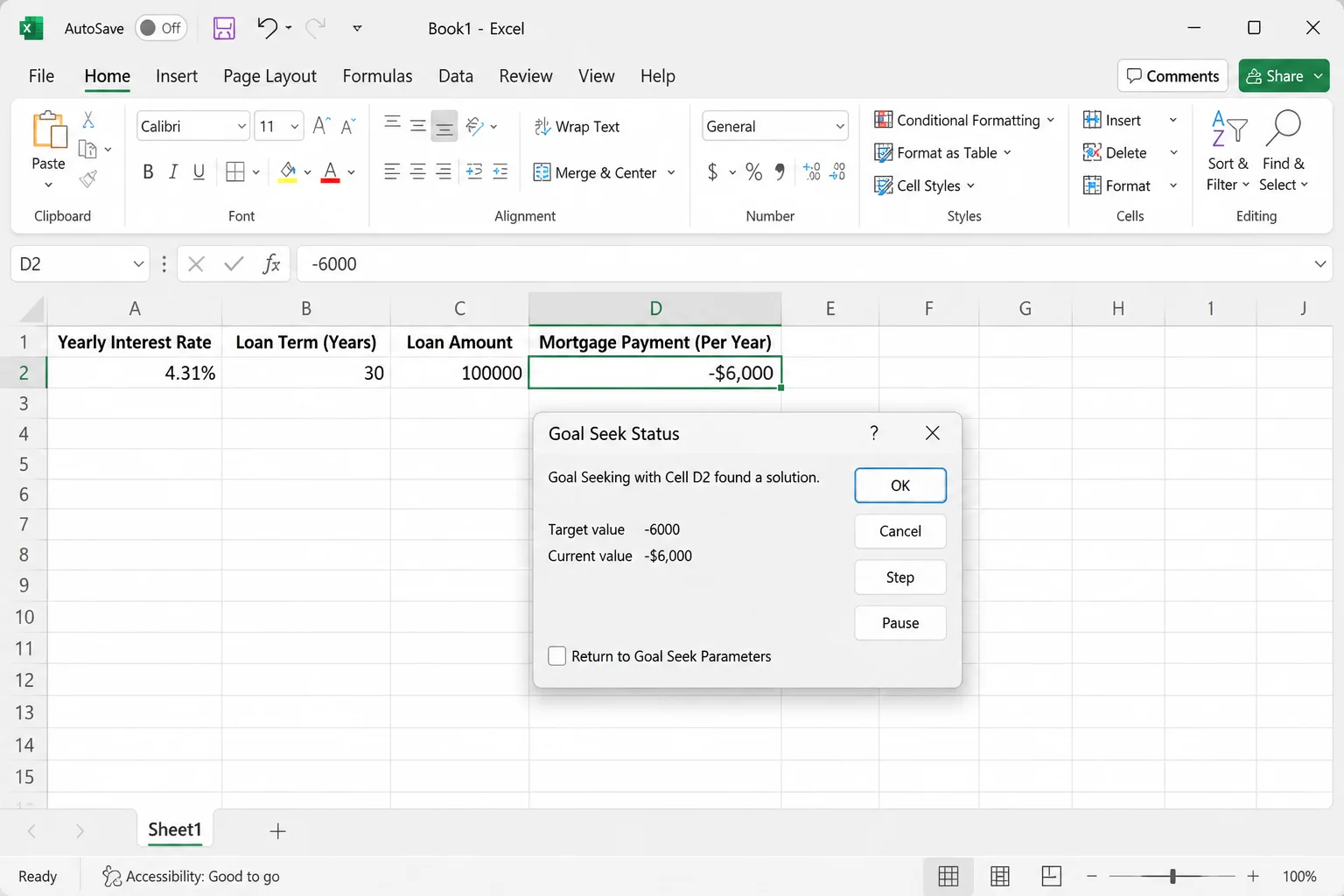The width and height of the screenshot is (1344, 896).
Task: Click the Decrease Decimal icon
Action: pyautogui.click(x=837, y=171)
